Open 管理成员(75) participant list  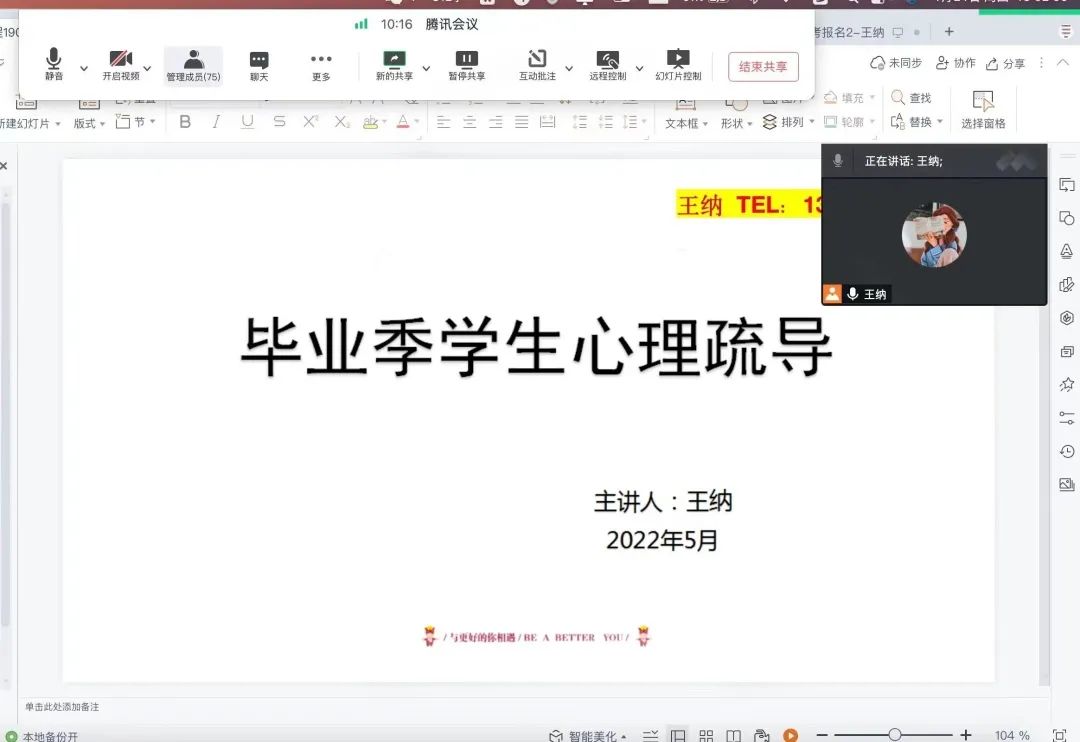(x=193, y=66)
